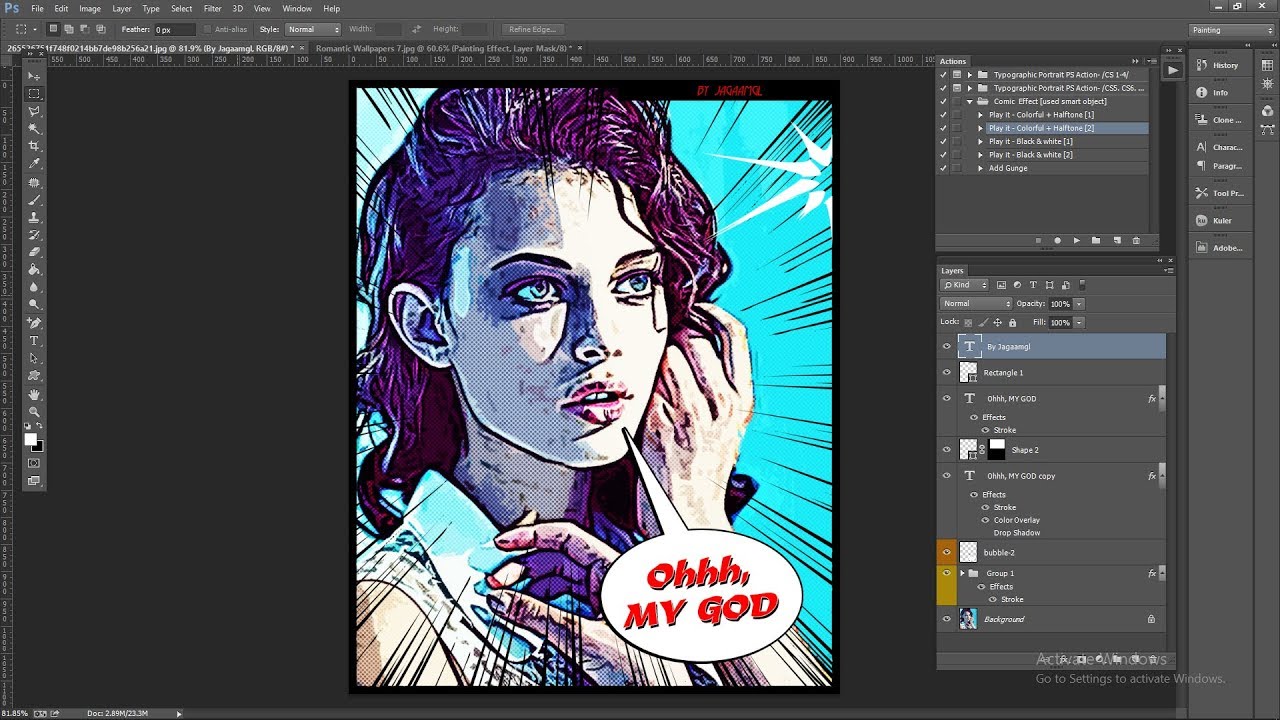The height and width of the screenshot is (720, 1280).
Task: Toggle checkmark for Comic Effect action set
Action: [943, 101]
